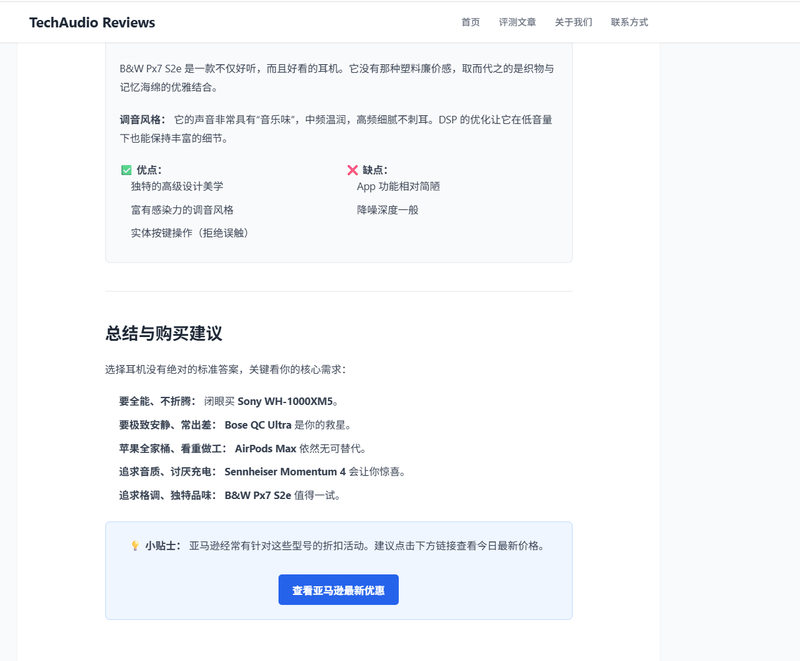Click the 降噪深度一般 list item

388,210
